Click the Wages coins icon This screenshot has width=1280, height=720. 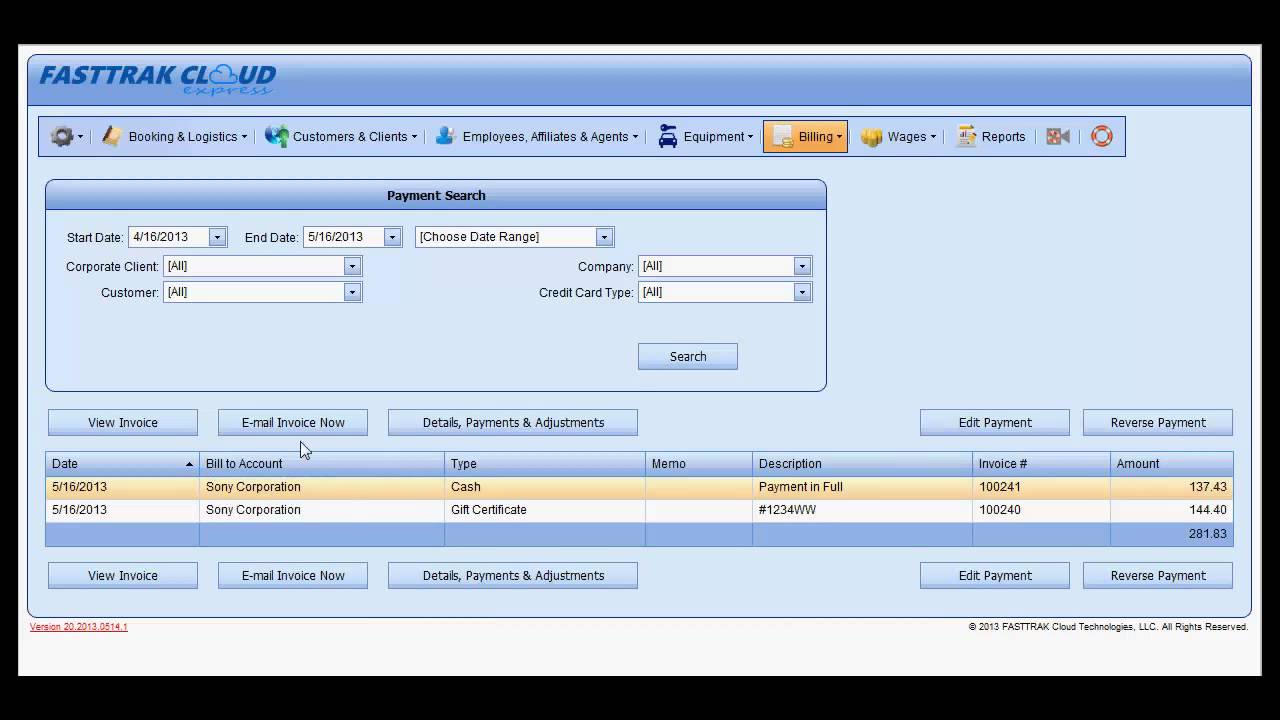(x=871, y=137)
